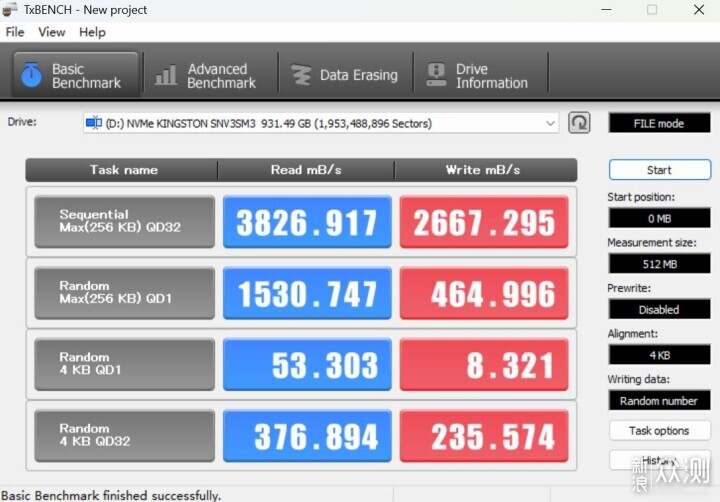Change Start position 0 MB value
Screen dimensions: 720x502
point(659,218)
